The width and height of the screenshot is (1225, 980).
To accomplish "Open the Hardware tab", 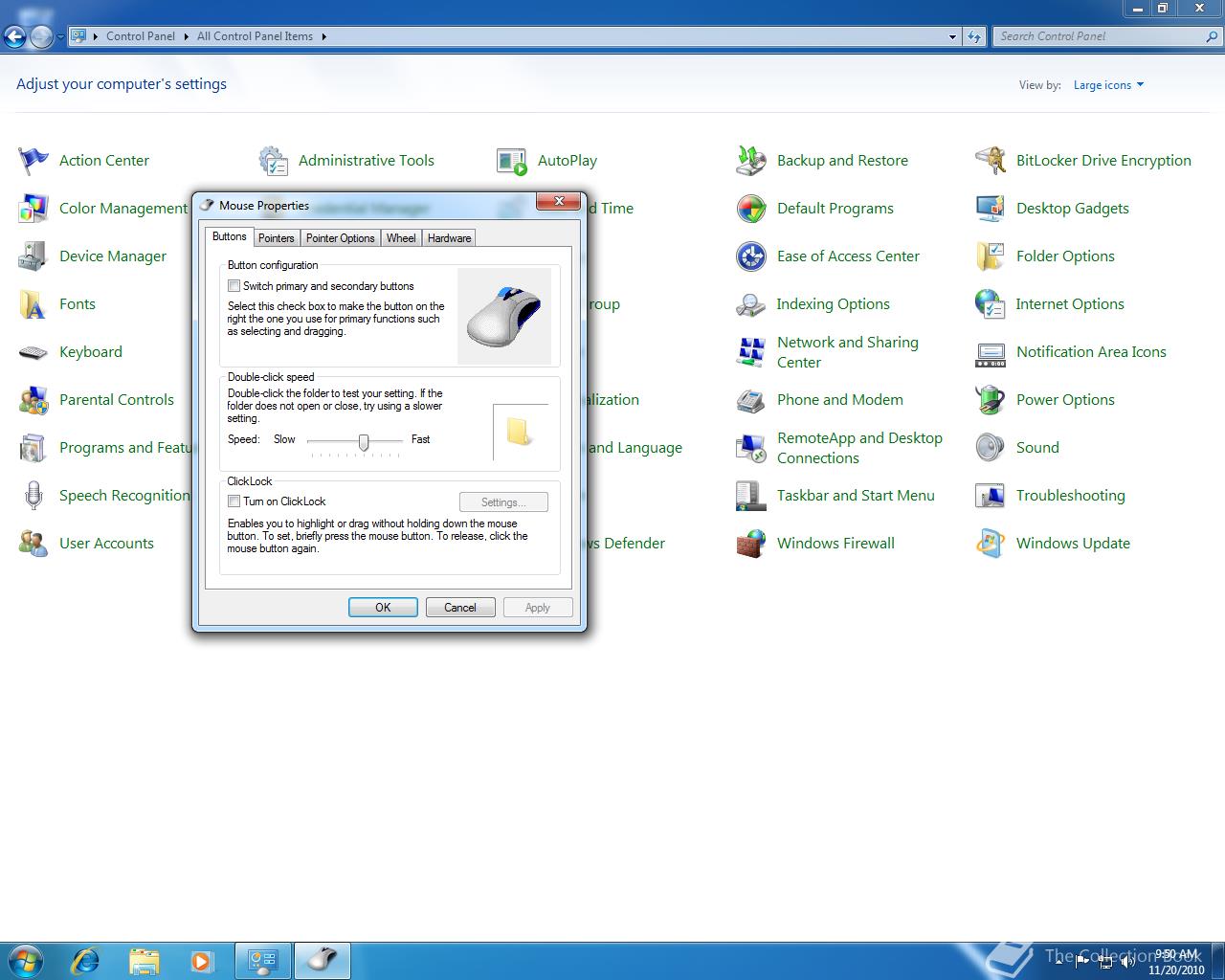I will pyautogui.click(x=449, y=238).
